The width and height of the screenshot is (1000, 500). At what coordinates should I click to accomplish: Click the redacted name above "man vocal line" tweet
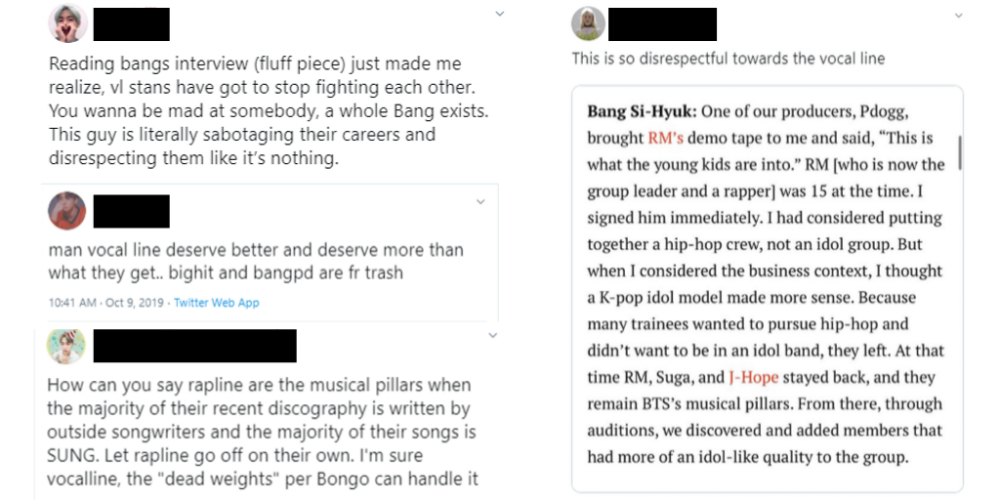[135, 211]
